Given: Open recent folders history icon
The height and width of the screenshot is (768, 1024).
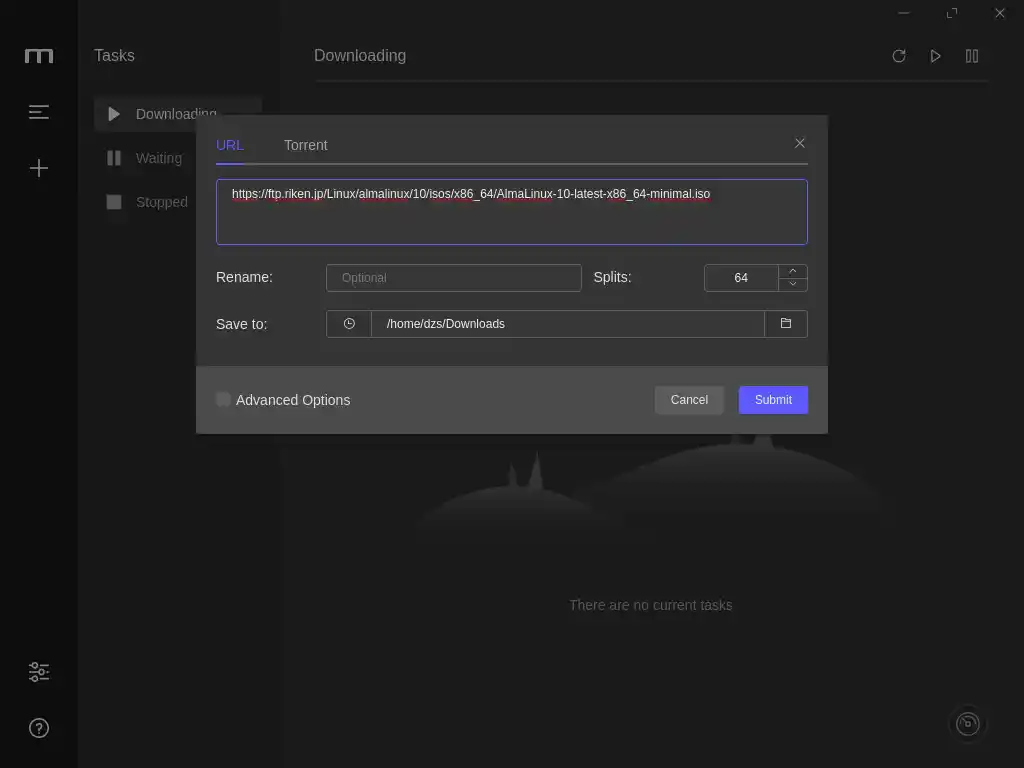Looking at the screenshot, I should (349, 324).
